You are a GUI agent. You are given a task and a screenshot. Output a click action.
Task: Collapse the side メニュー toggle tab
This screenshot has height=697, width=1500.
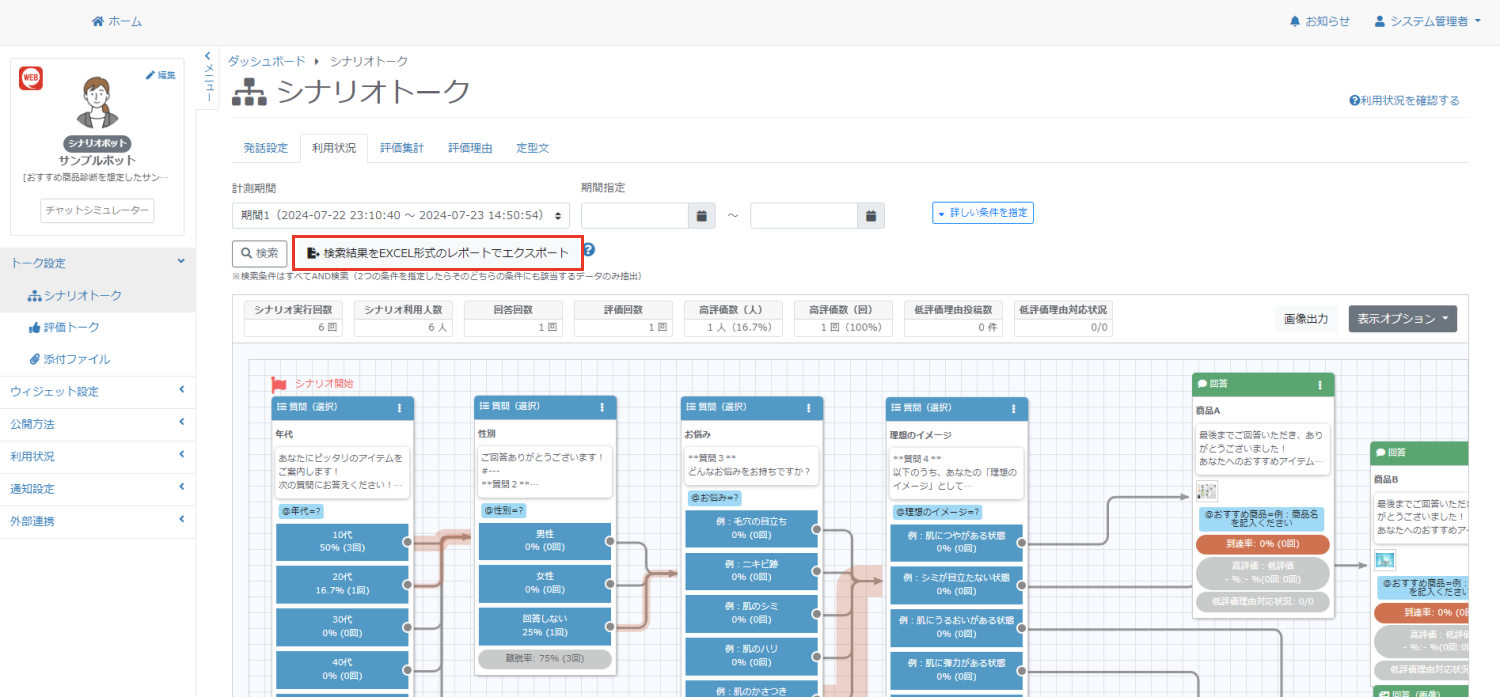208,78
